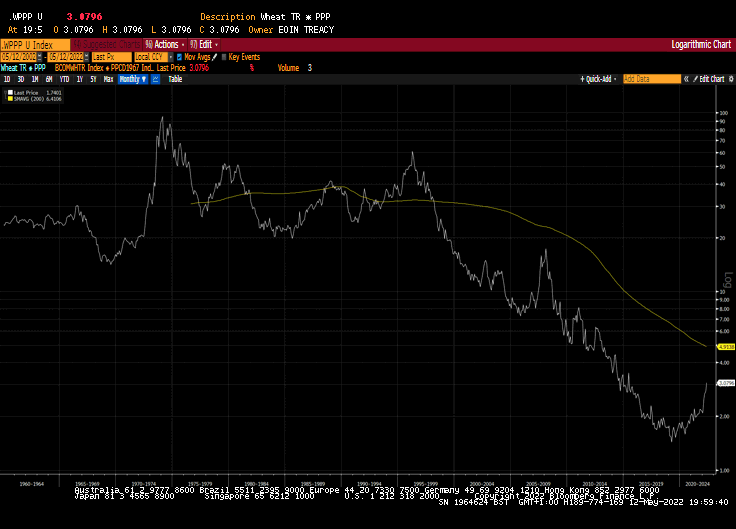The height and width of the screenshot is (529, 736).
Task: Click the Description Wheat TR * PPP header
Action: click(x=265, y=17)
